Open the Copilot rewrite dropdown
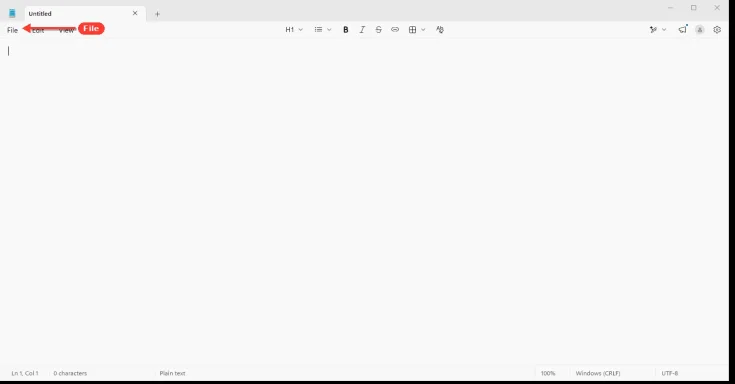Screen dimensions: 735x384 click(x=658, y=30)
